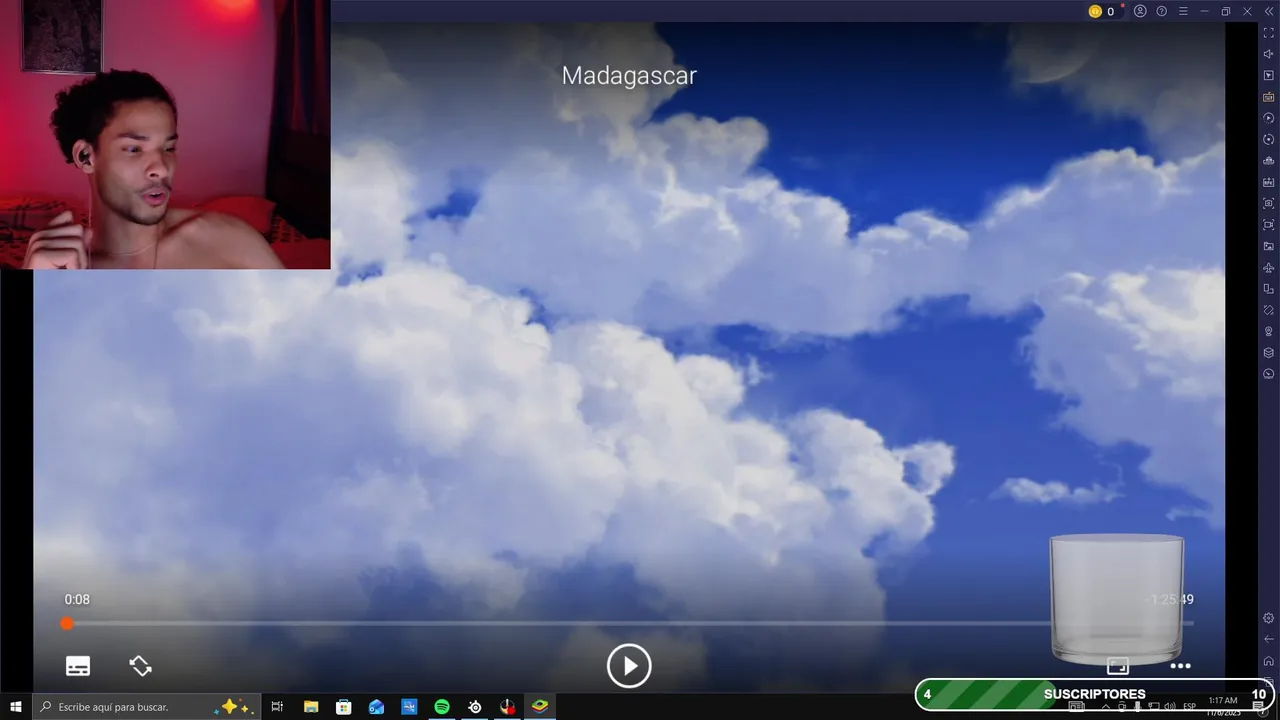Screen dimensions: 1280x720
Task: Click the BlueStacks volume speaker icon
Action: (1269, 54)
